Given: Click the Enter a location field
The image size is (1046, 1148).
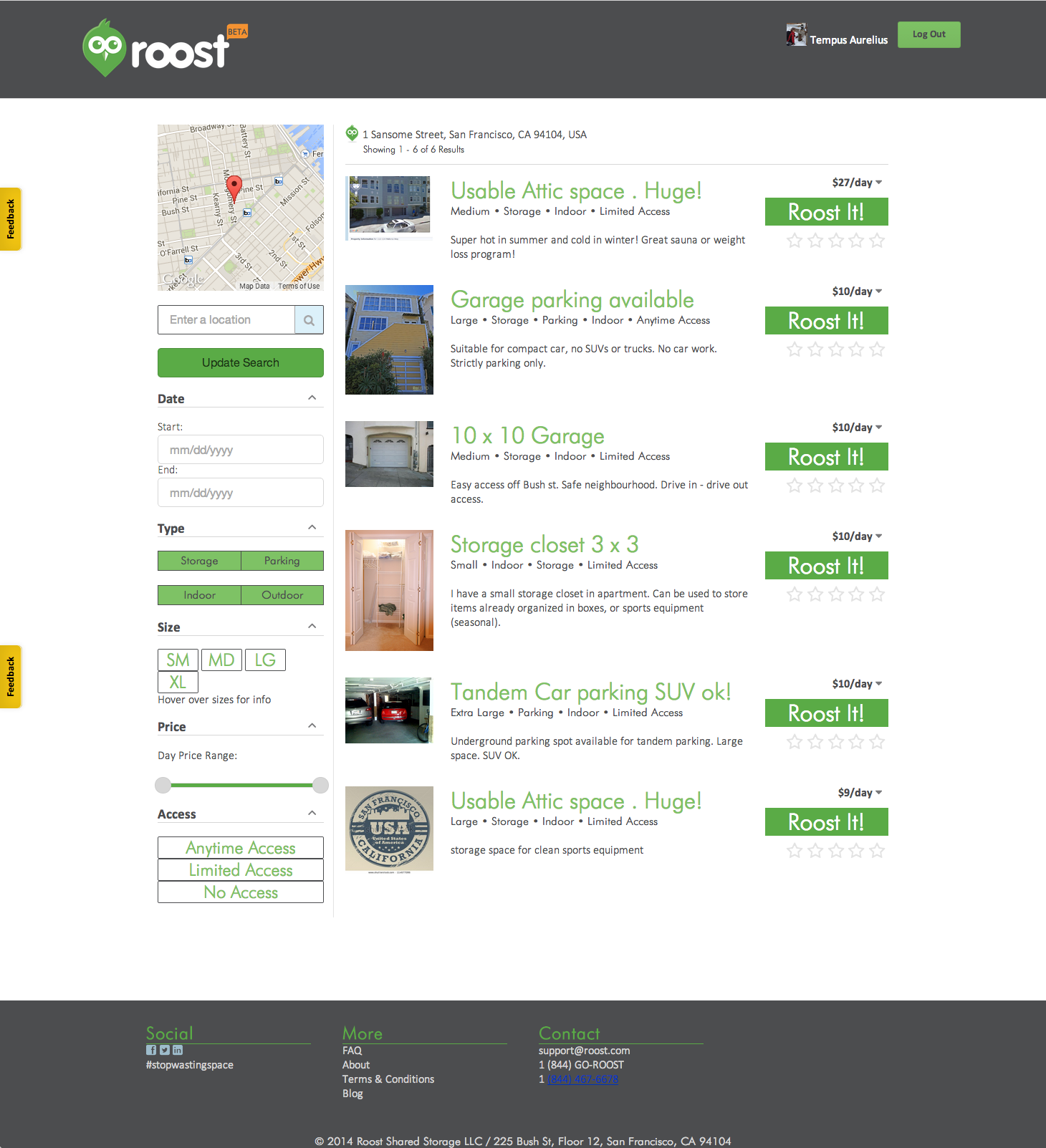Looking at the screenshot, I should point(226,320).
